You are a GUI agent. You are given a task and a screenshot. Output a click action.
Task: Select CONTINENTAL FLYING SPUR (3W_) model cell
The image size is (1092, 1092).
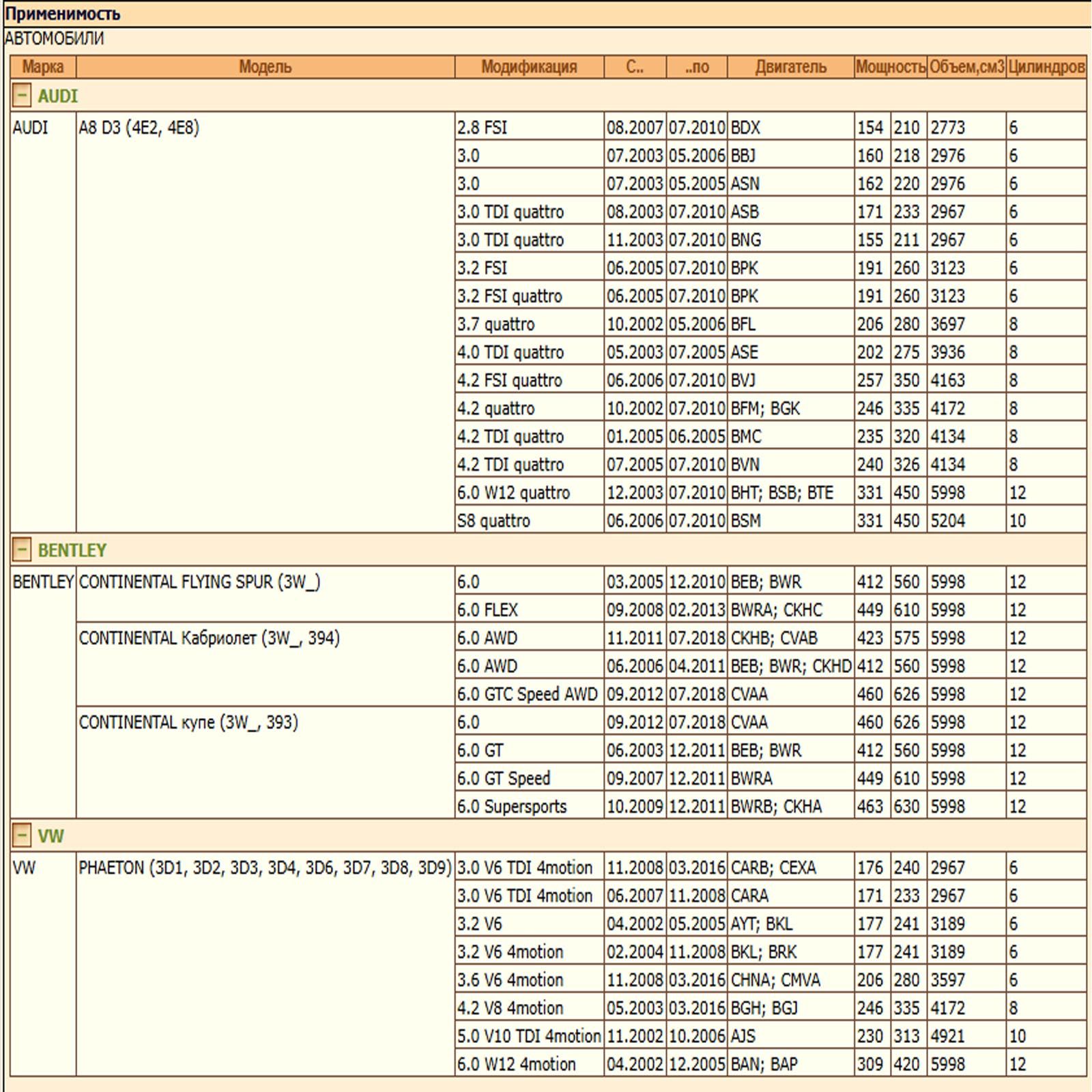pos(199,581)
